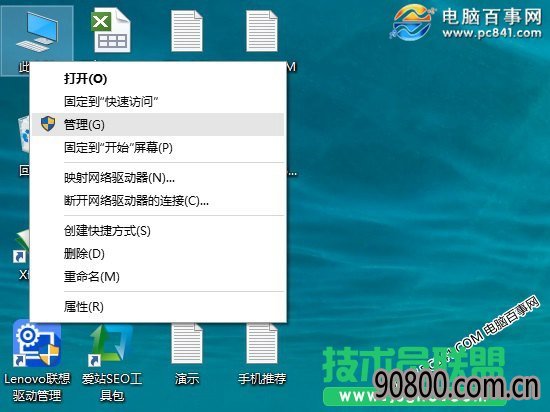Choose 创建快捷方式(S) from the menu

click(x=158, y=231)
